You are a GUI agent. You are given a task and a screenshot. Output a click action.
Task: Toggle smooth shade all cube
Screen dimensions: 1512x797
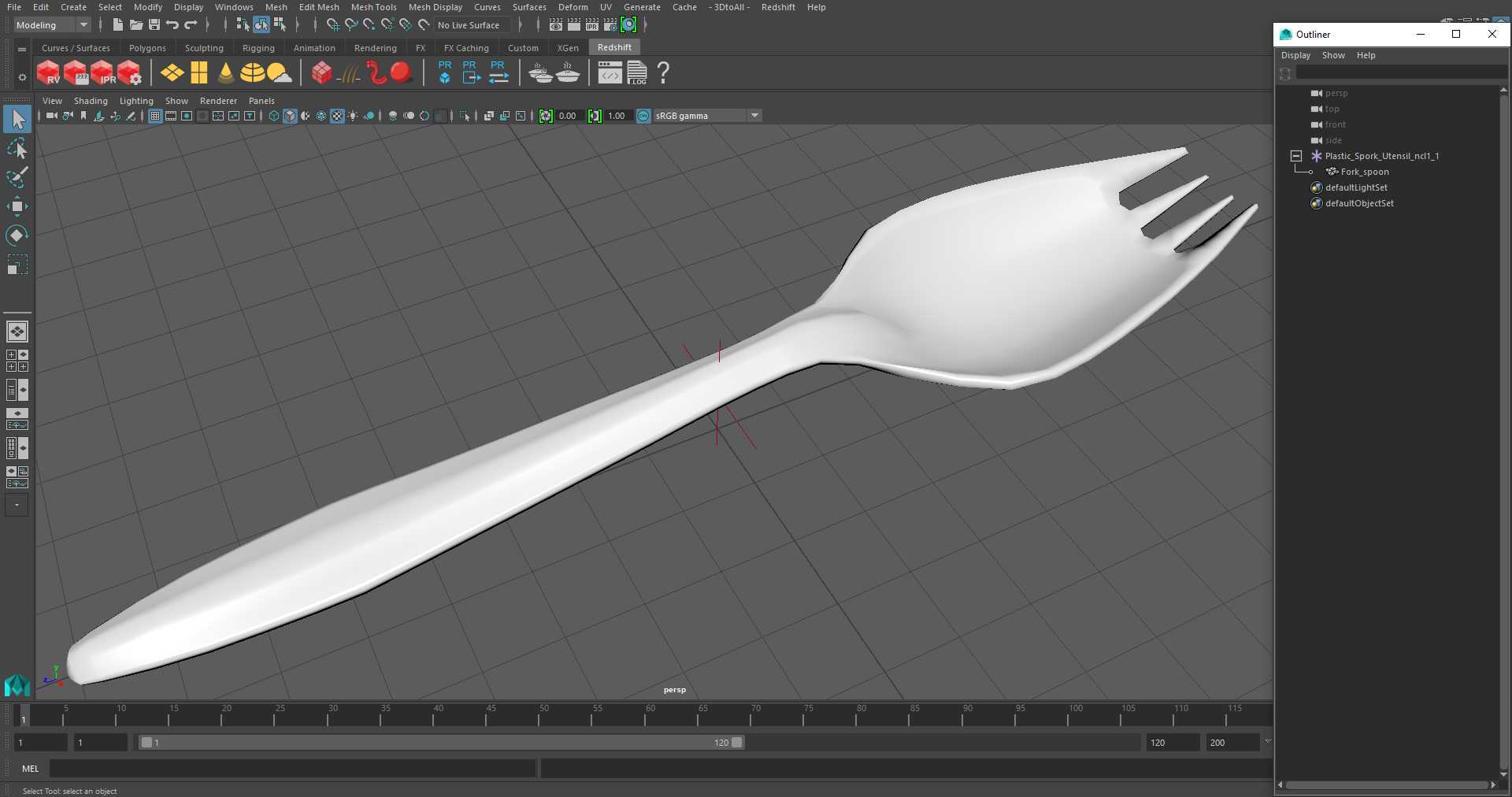(290, 116)
